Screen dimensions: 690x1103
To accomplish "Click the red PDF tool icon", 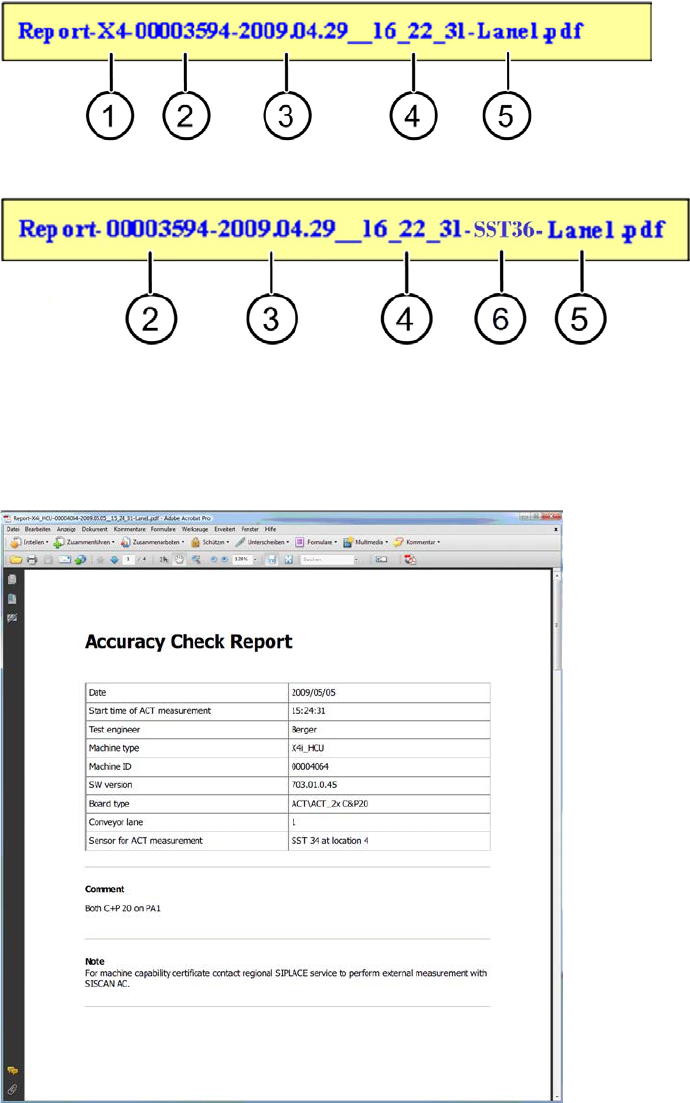I will (410, 560).
